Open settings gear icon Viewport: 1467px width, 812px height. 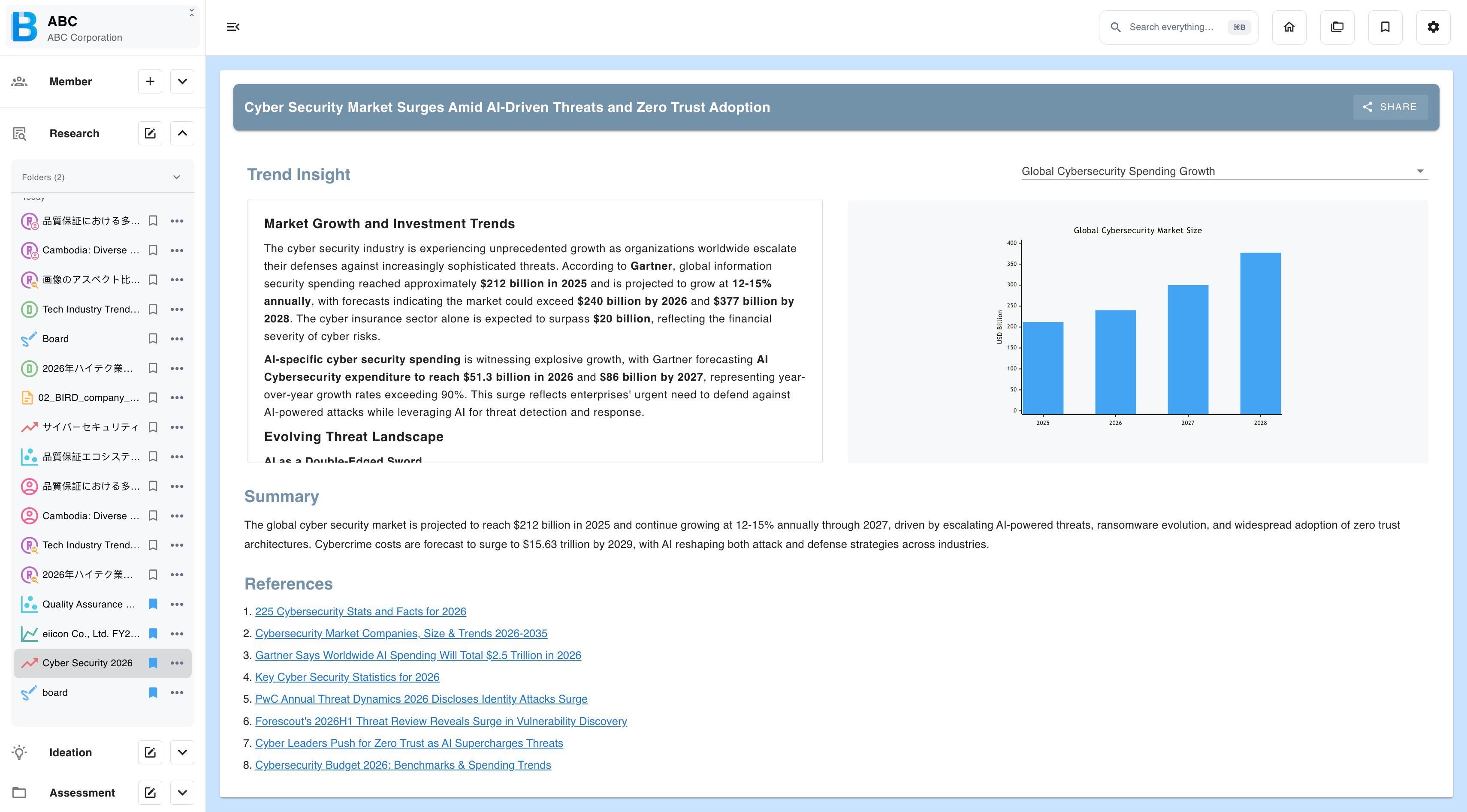(x=1434, y=27)
